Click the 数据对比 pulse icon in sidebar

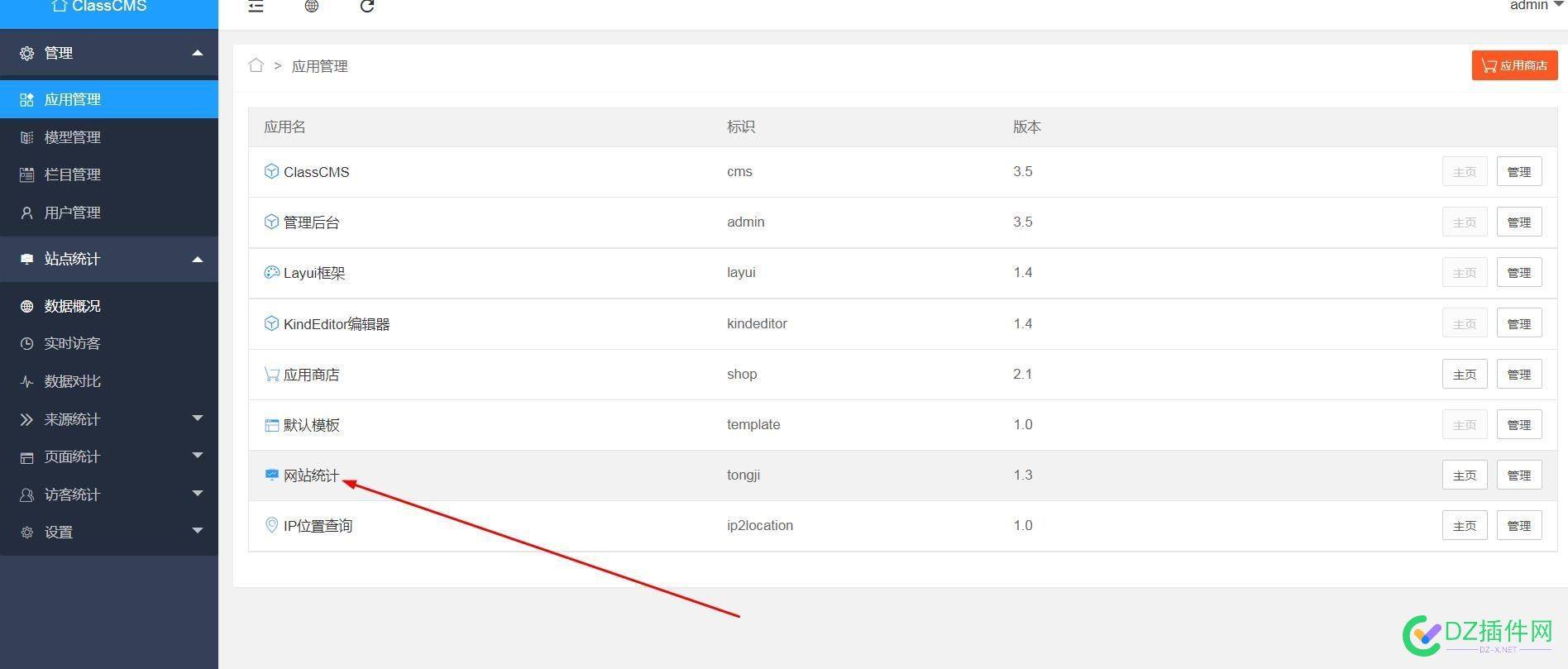(26, 381)
